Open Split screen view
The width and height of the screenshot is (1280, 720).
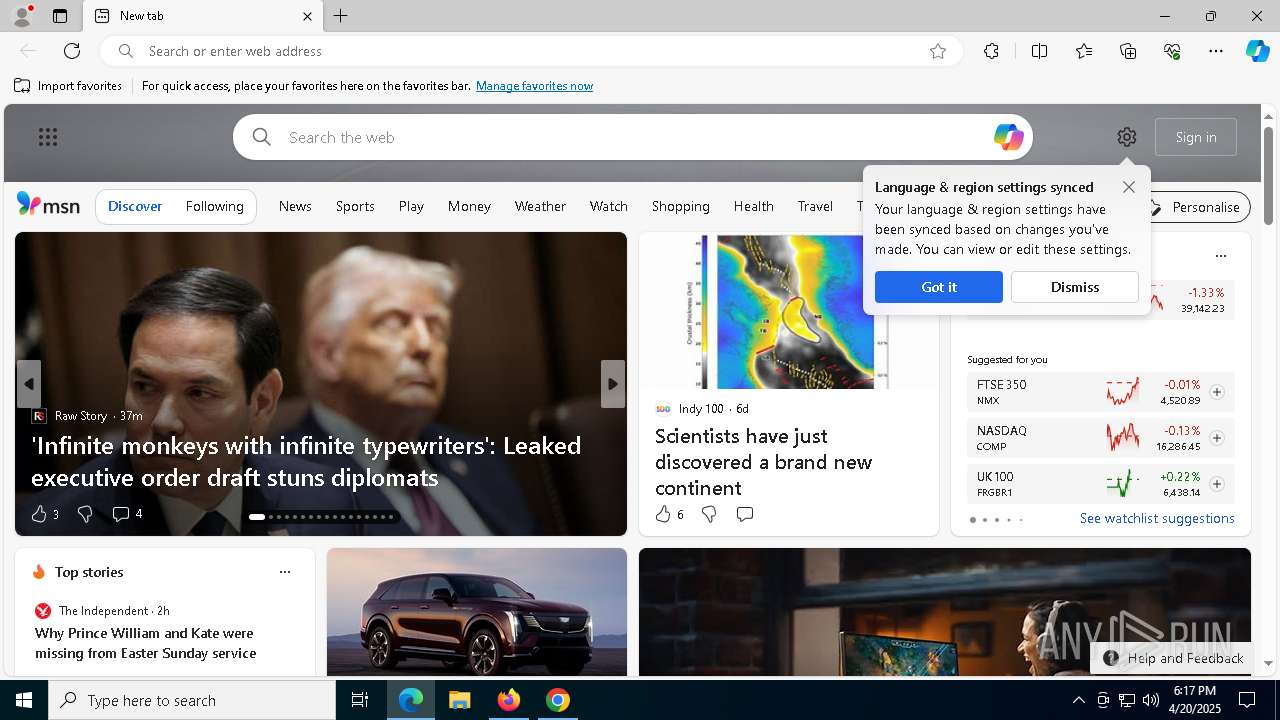coord(1039,51)
